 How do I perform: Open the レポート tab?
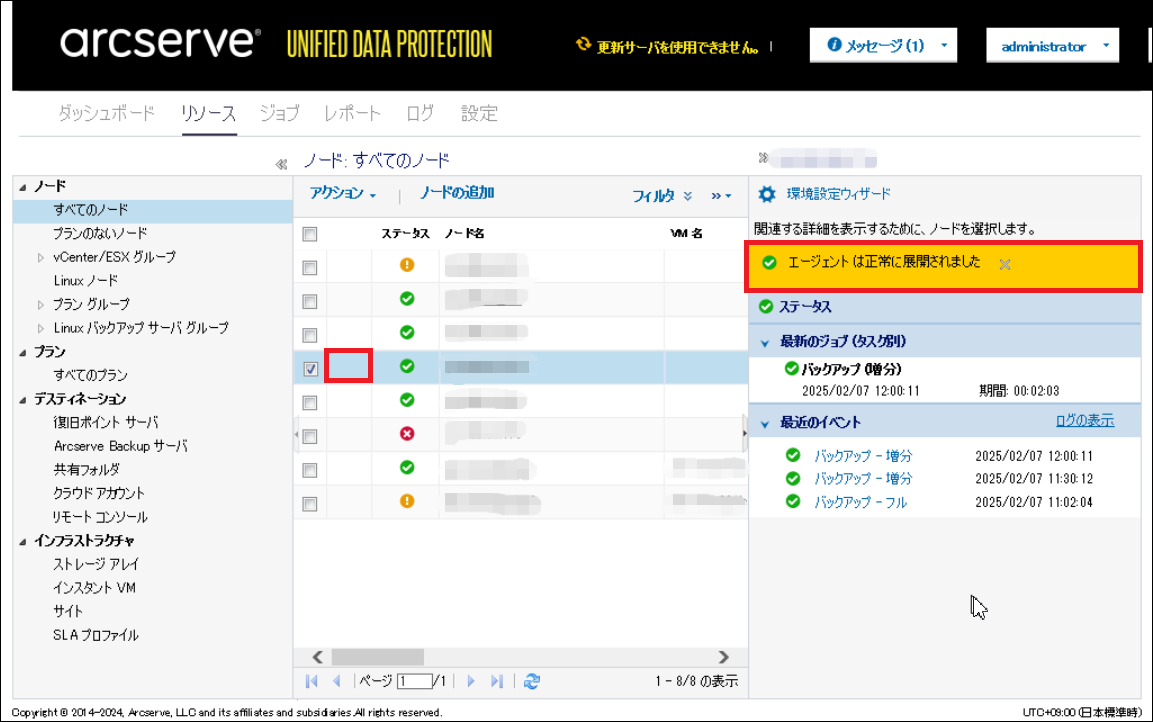pyautogui.click(x=352, y=113)
